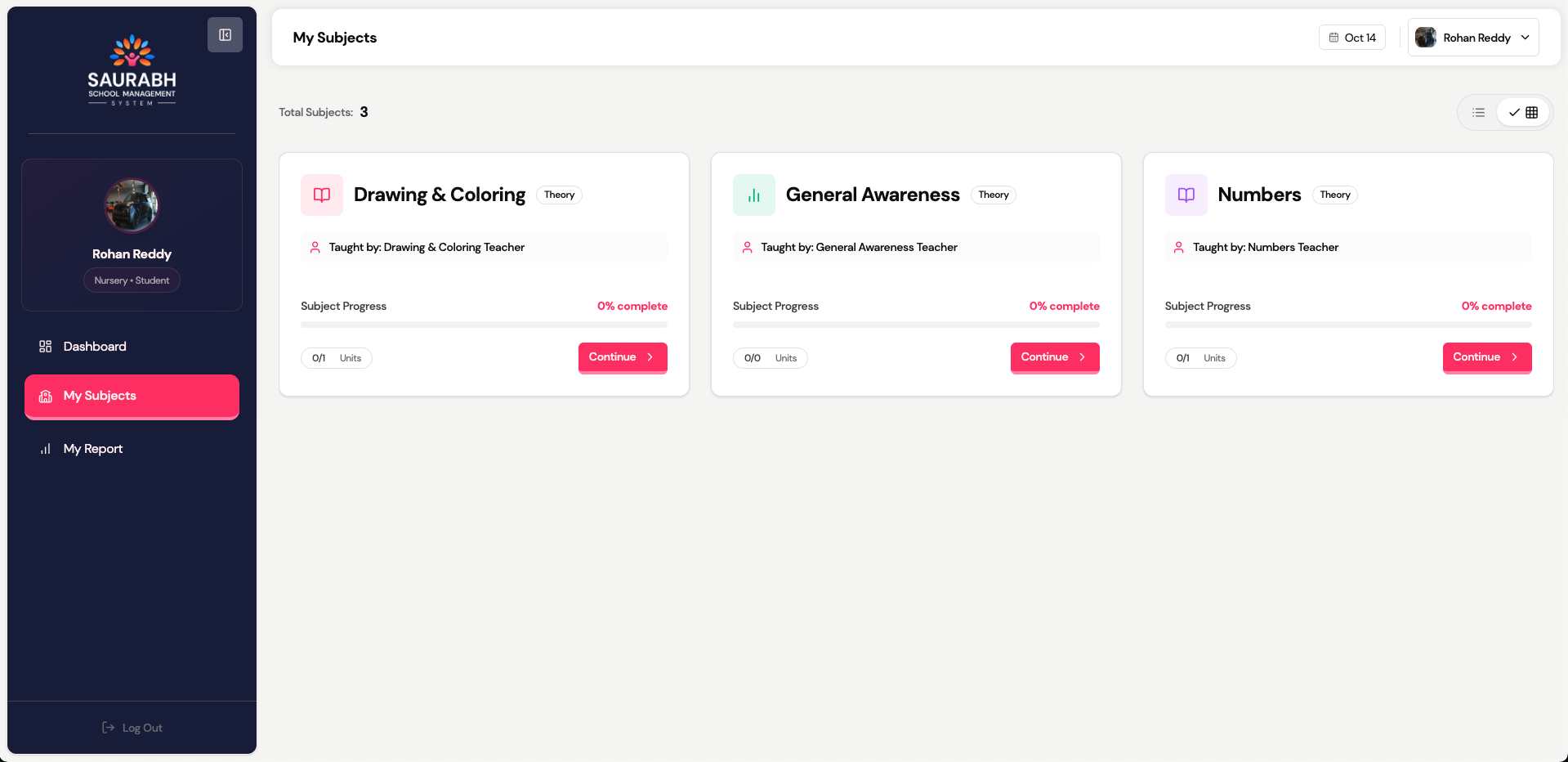Continue the Drawing & Coloring subject
1568x762 pixels.
tap(622, 357)
